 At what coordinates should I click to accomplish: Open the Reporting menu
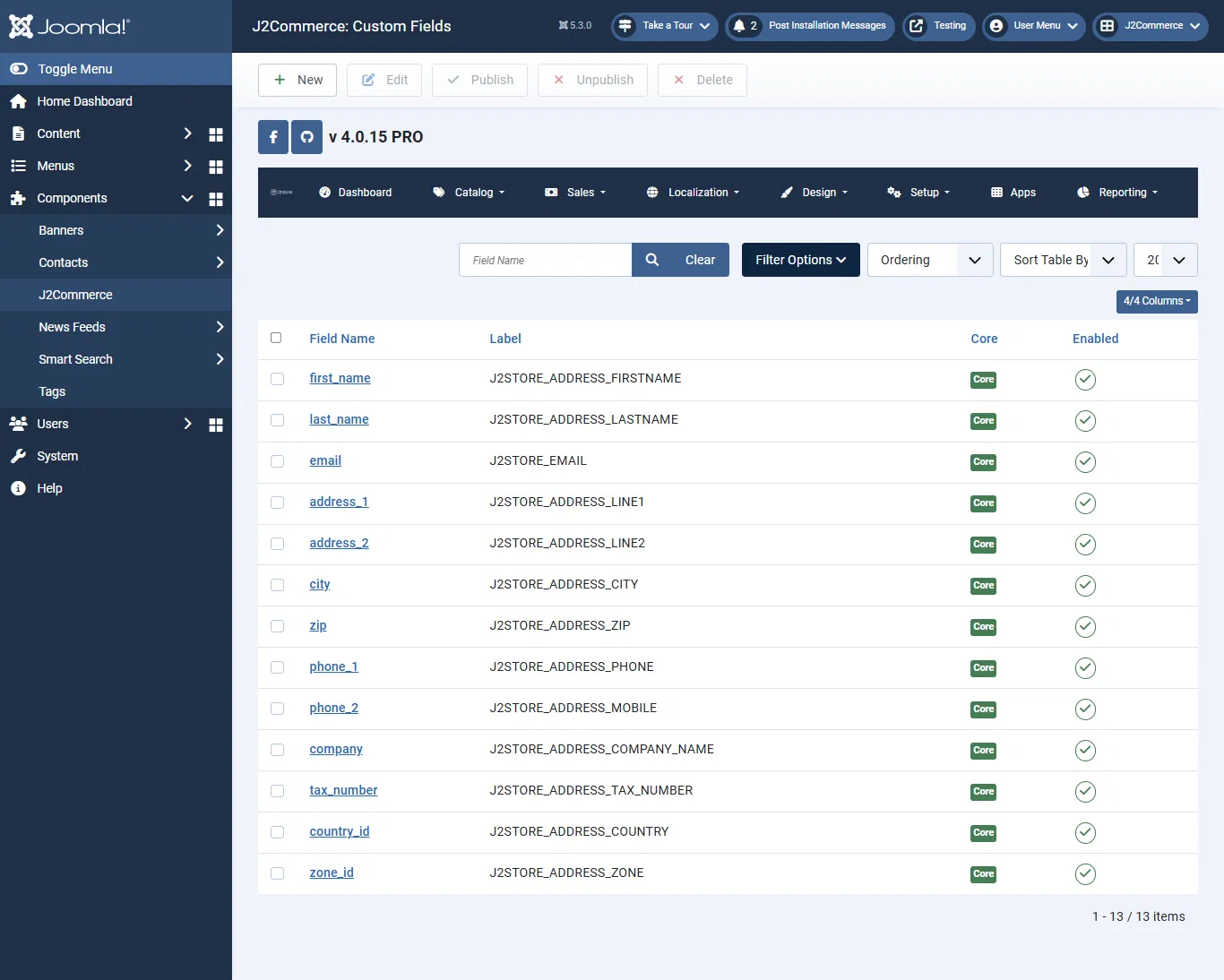[x=1117, y=193]
